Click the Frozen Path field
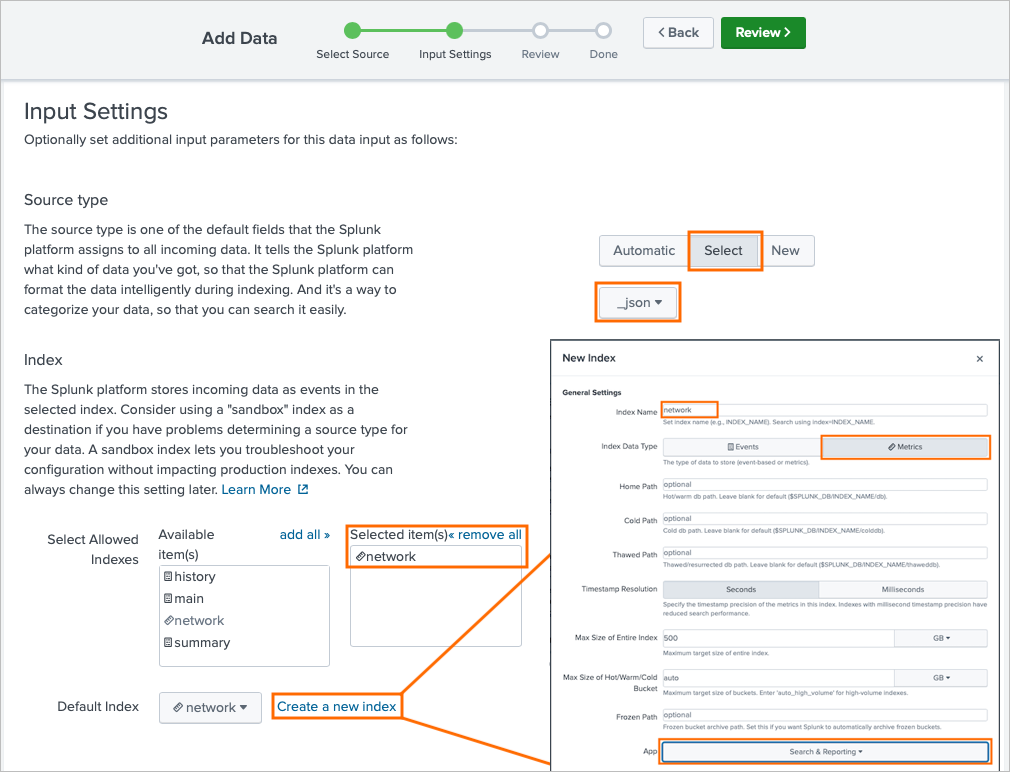Image resolution: width=1010 pixels, height=772 pixels. (x=824, y=715)
